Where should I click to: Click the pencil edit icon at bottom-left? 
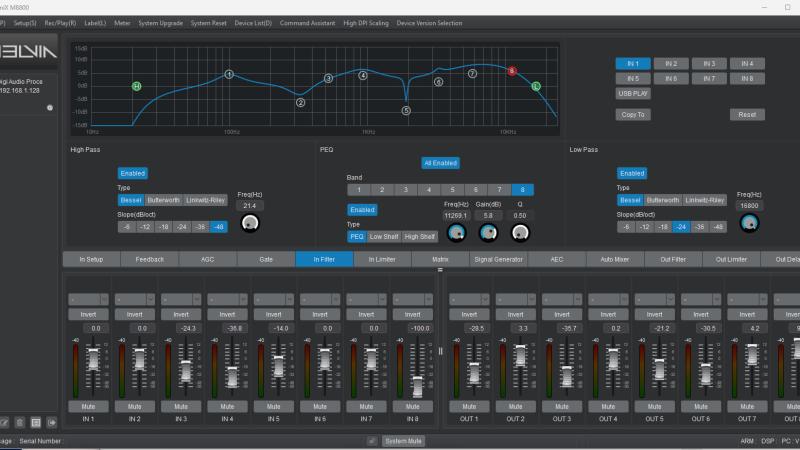(5, 423)
